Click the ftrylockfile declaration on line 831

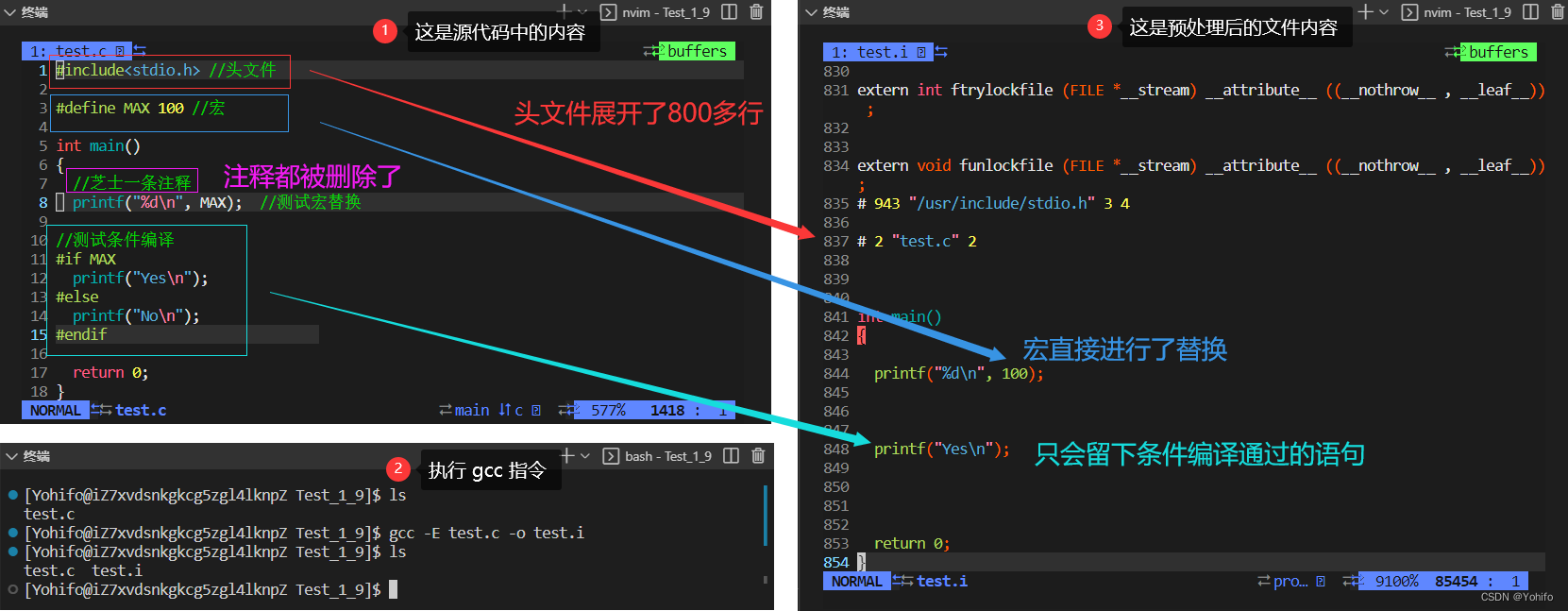click(x=1201, y=90)
